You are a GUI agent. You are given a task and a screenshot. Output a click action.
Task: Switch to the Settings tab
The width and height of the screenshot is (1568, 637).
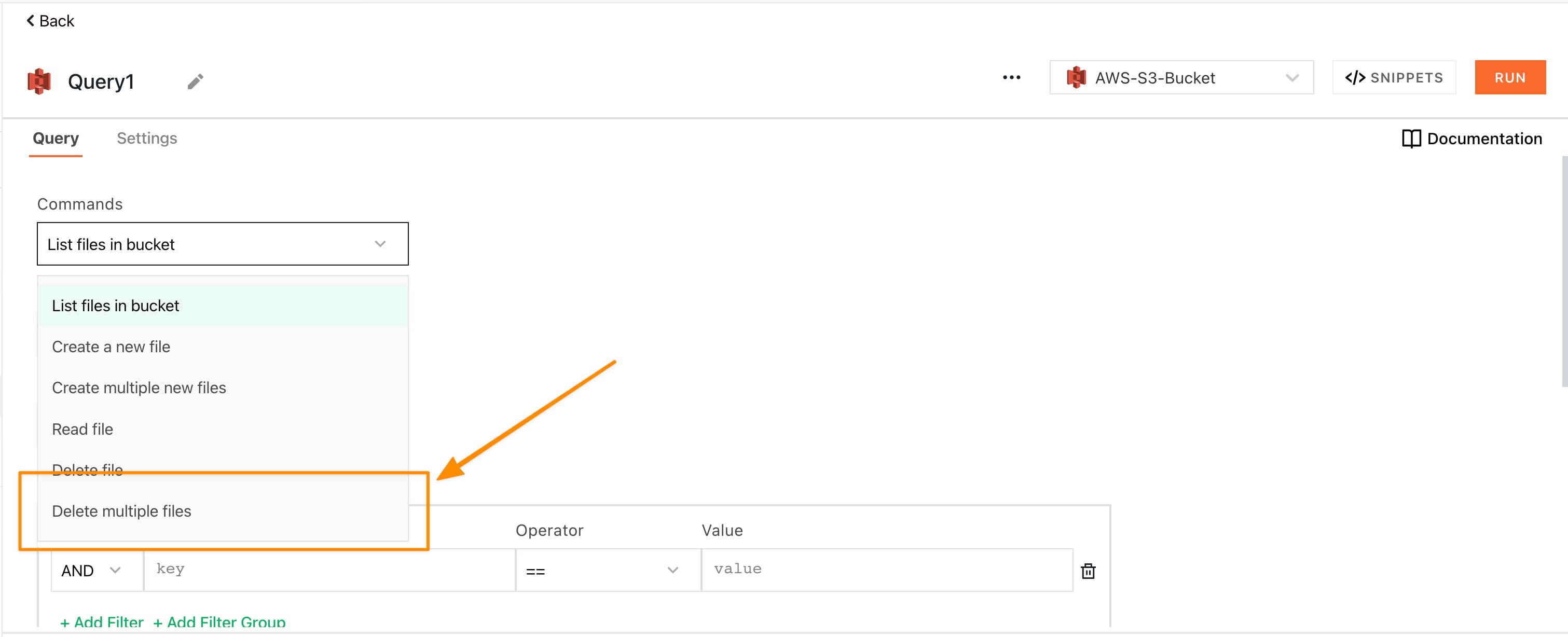click(x=147, y=139)
